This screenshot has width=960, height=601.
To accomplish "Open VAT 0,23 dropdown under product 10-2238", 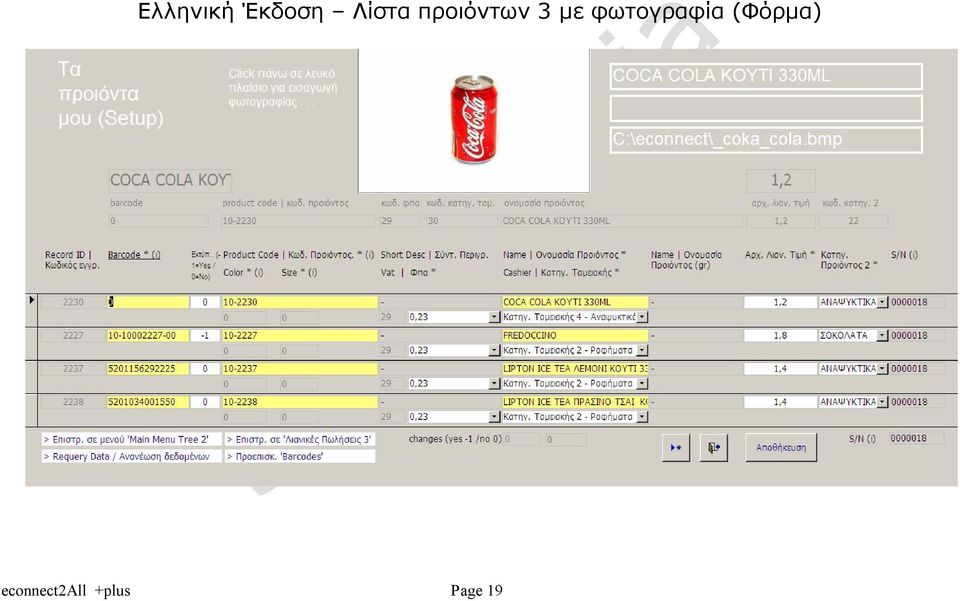I will pos(494,417).
